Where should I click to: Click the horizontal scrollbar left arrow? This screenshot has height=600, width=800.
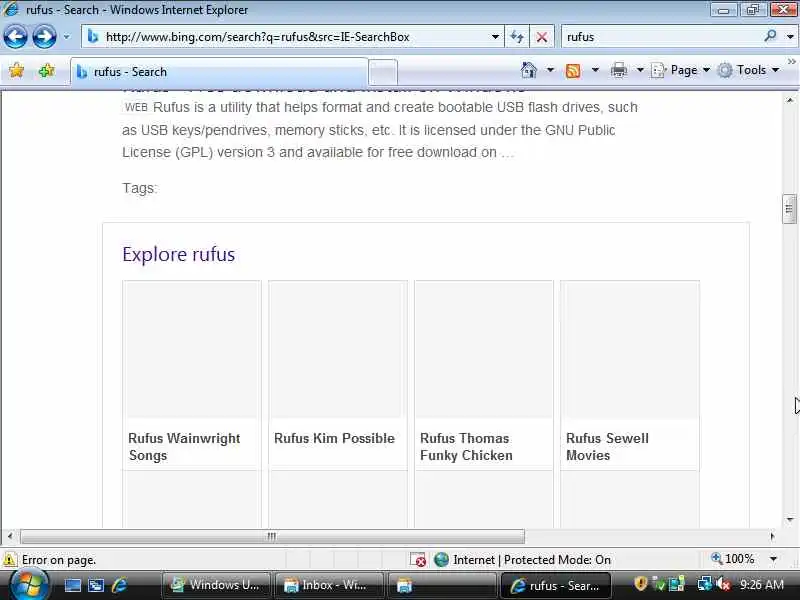10,536
